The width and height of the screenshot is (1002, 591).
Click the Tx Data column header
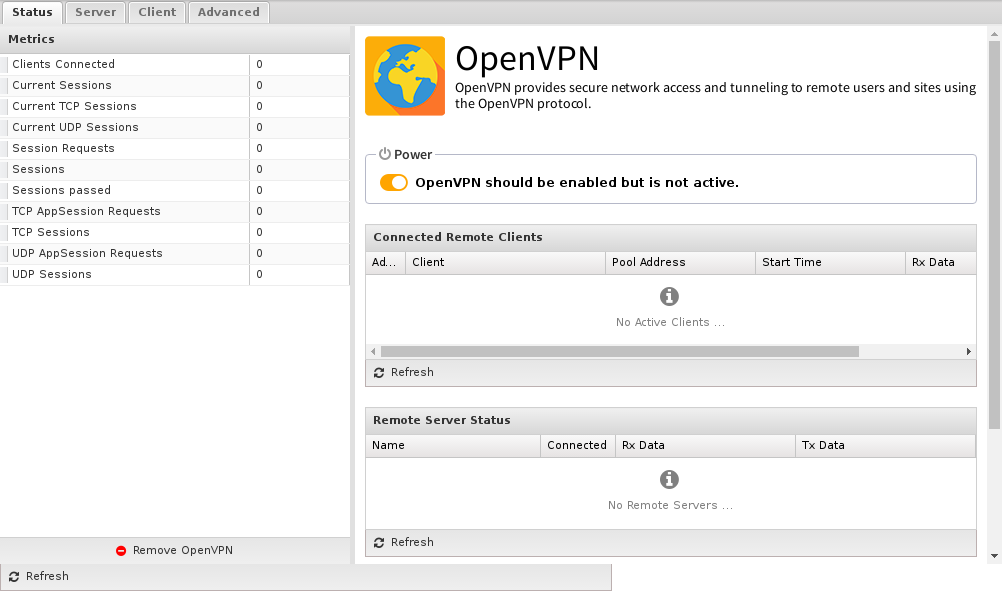coord(885,445)
